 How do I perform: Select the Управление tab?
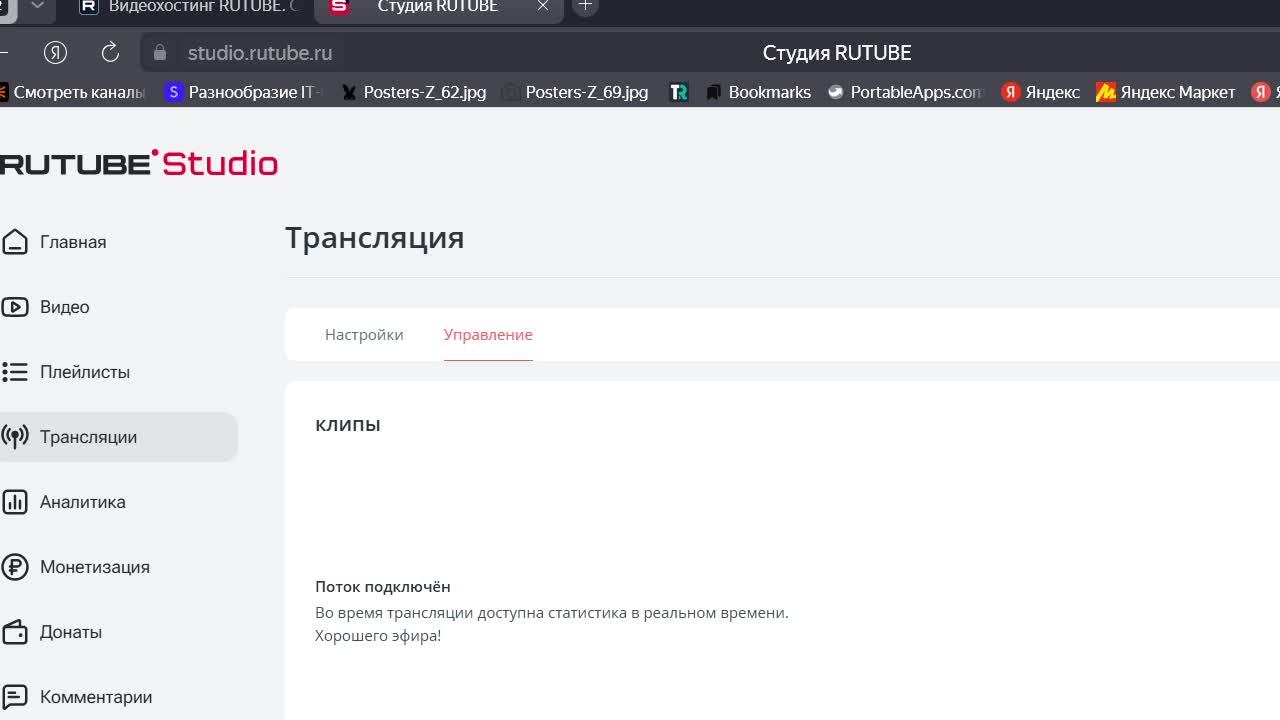tap(488, 335)
